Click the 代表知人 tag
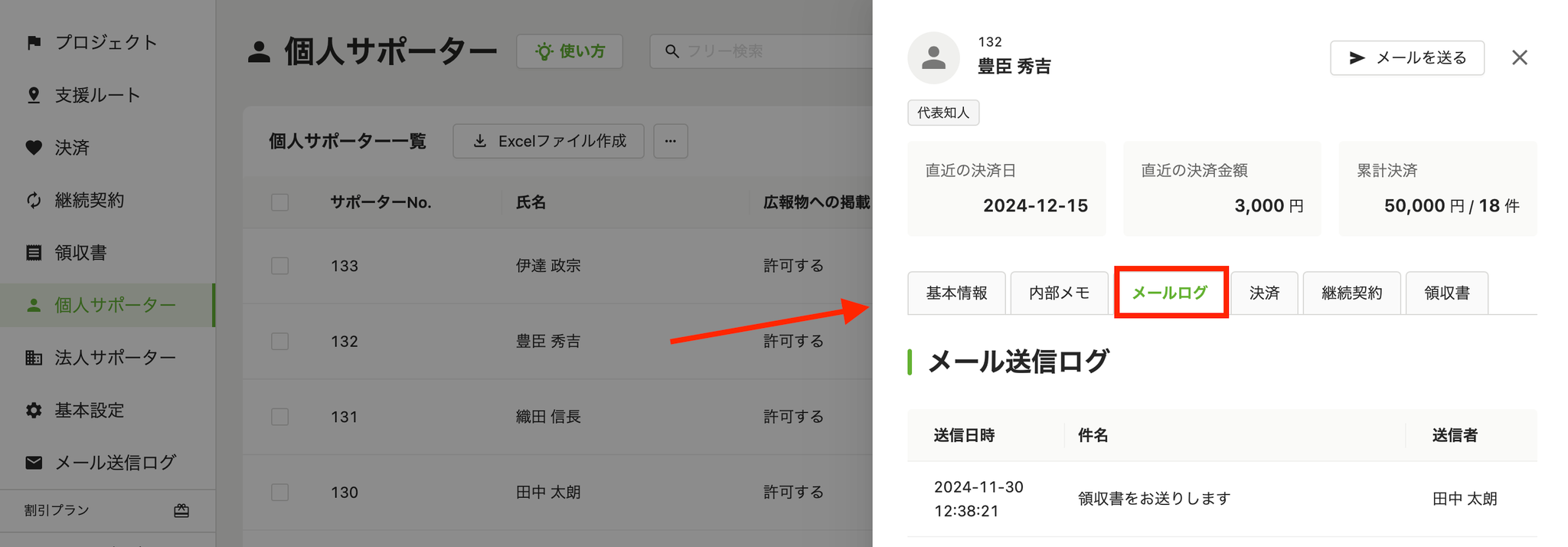Viewport: 1568px width, 547px height. coord(943,113)
